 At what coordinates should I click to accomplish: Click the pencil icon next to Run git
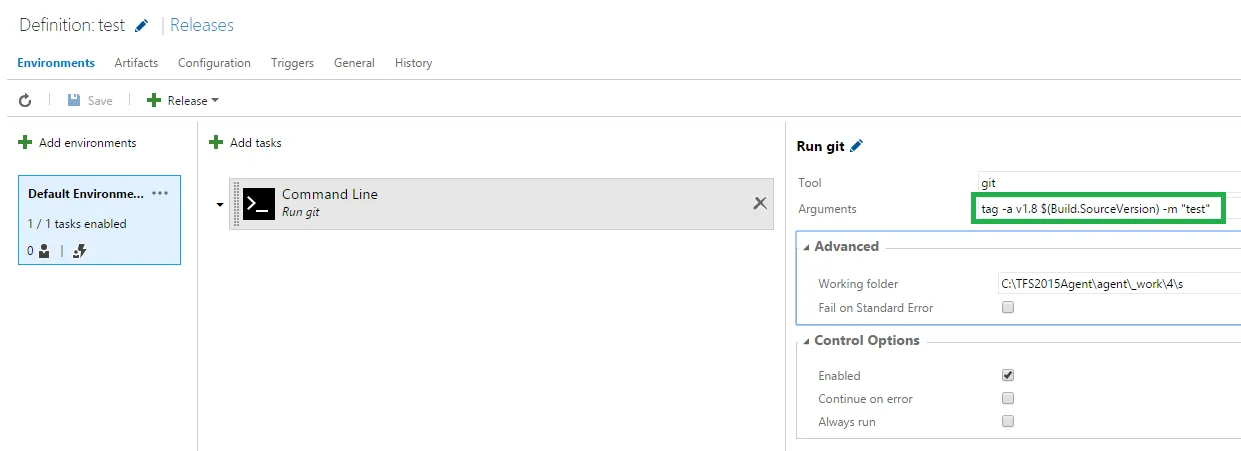click(856, 146)
